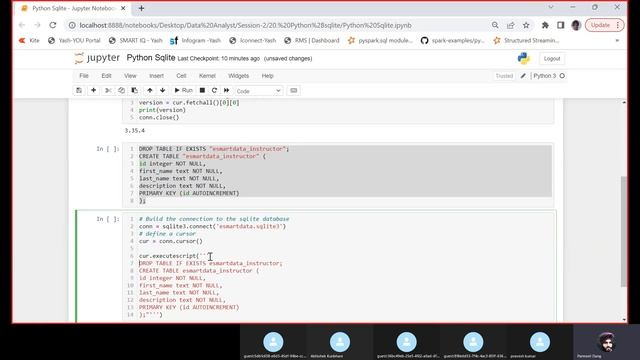Image resolution: width=640 pixels, height=360 pixels.
Task: Open the Iconnect-Yash bookmark
Action: (x=253, y=40)
